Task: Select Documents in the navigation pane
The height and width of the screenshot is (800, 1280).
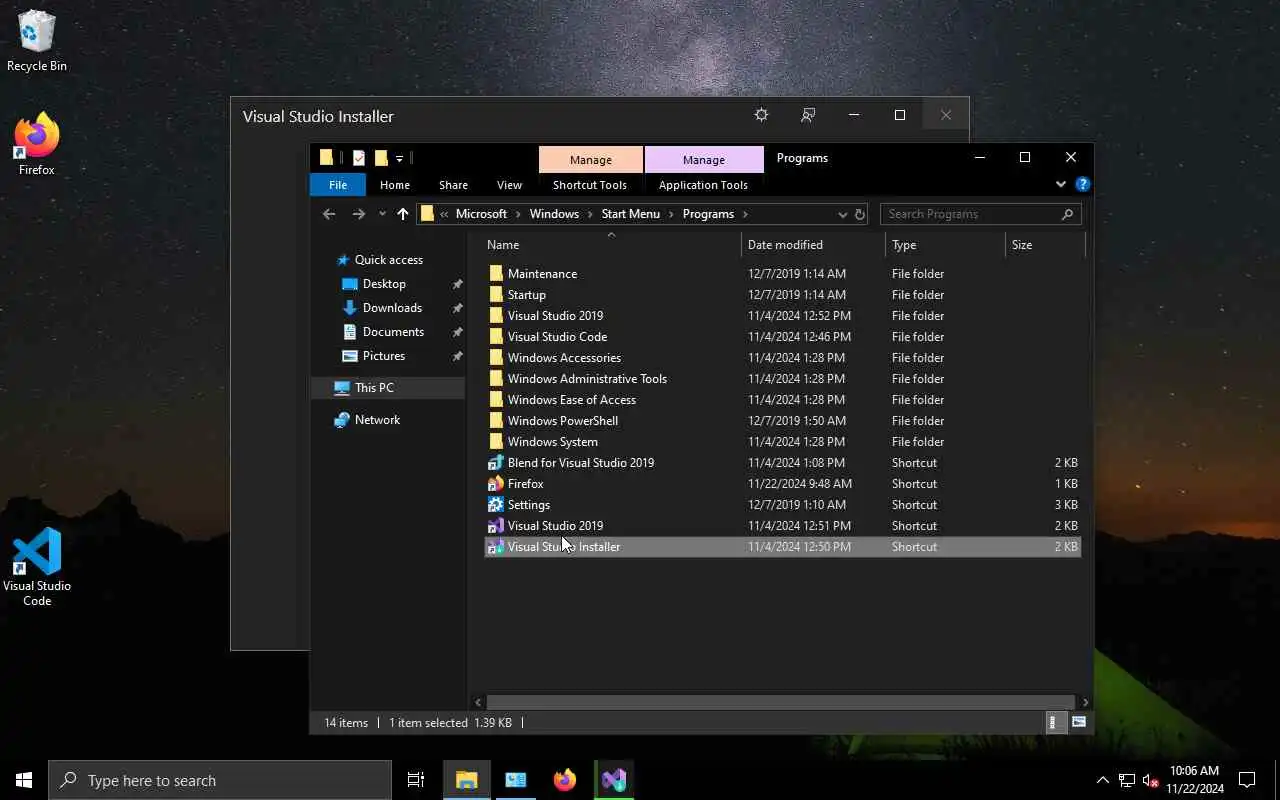Action: click(393, 332)
